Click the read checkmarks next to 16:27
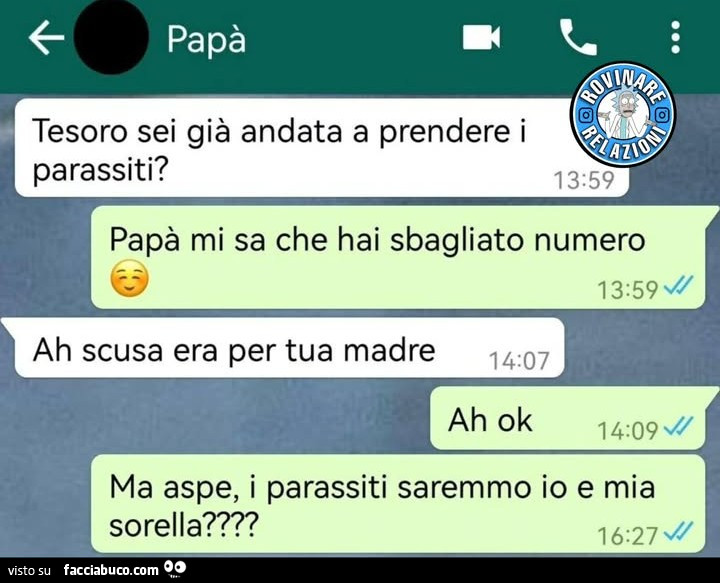Viewport: 720px width, 583px height. pyautogui.click(x=678, y=531)
